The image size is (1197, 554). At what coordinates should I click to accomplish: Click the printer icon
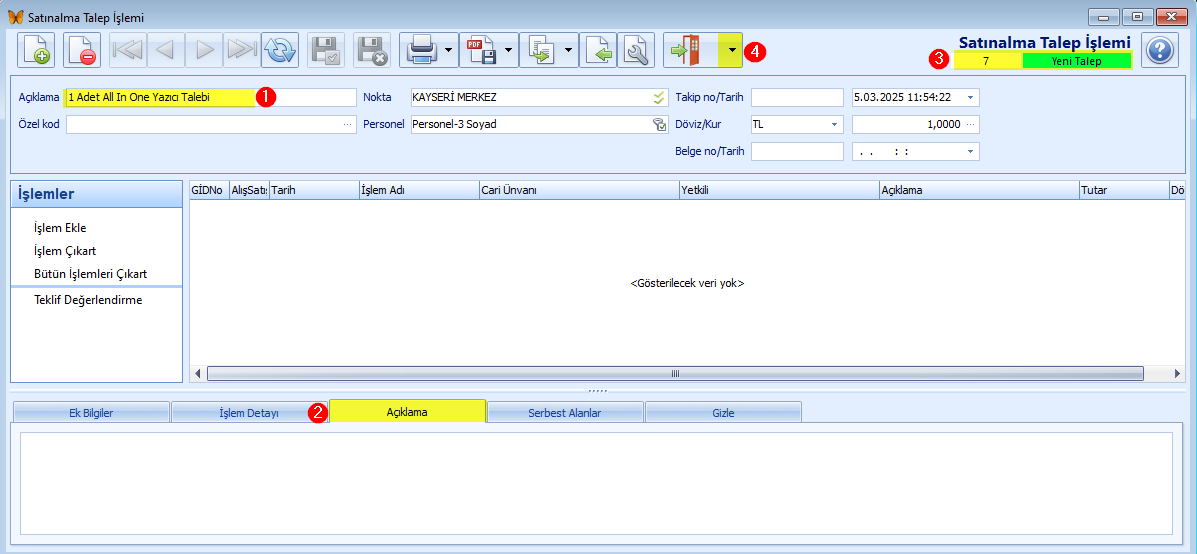421,50
